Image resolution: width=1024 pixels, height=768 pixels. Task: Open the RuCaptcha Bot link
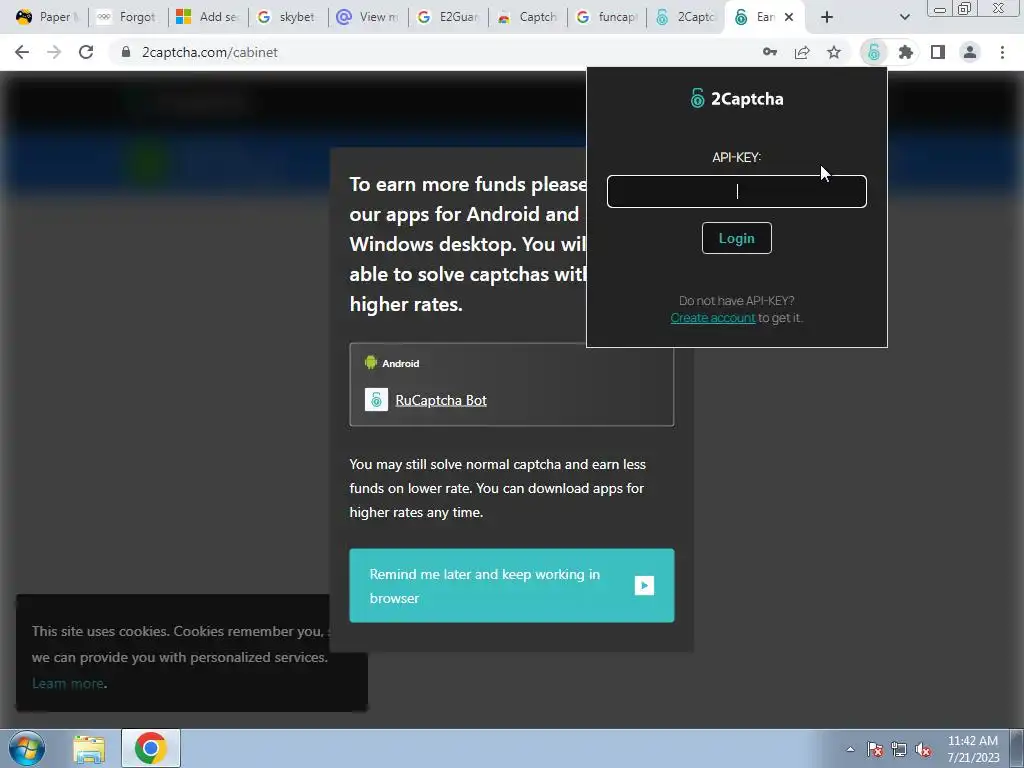pos(441,400)
